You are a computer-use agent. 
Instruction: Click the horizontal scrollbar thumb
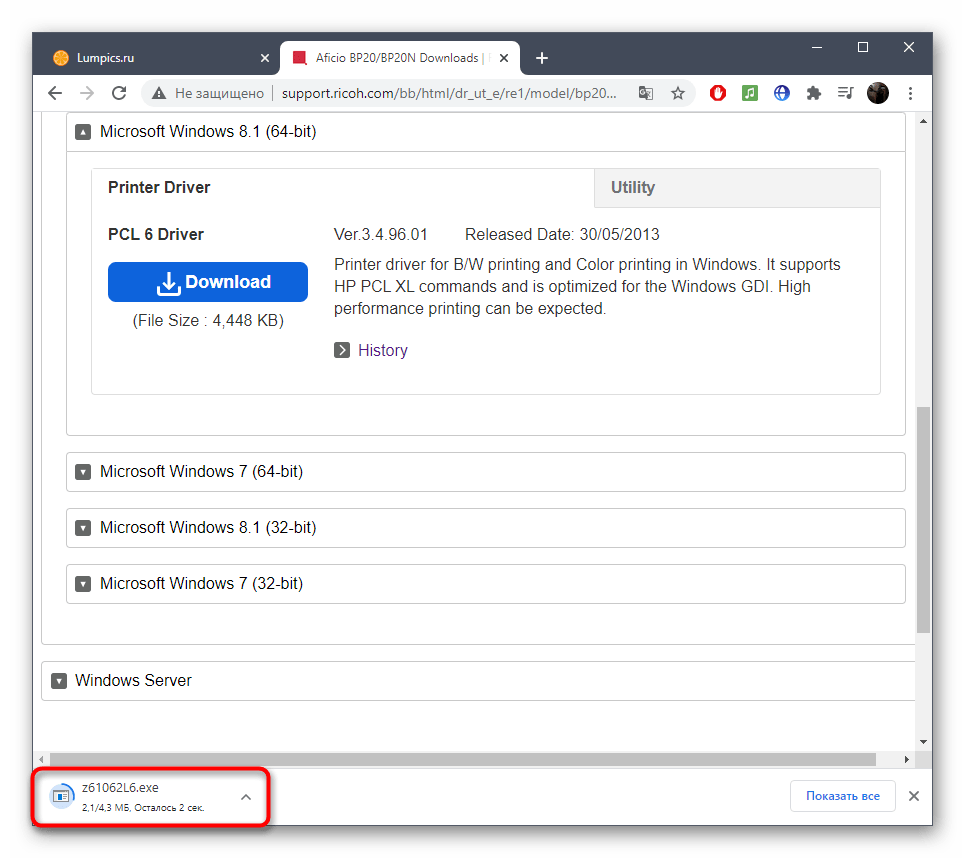(463, 760)
